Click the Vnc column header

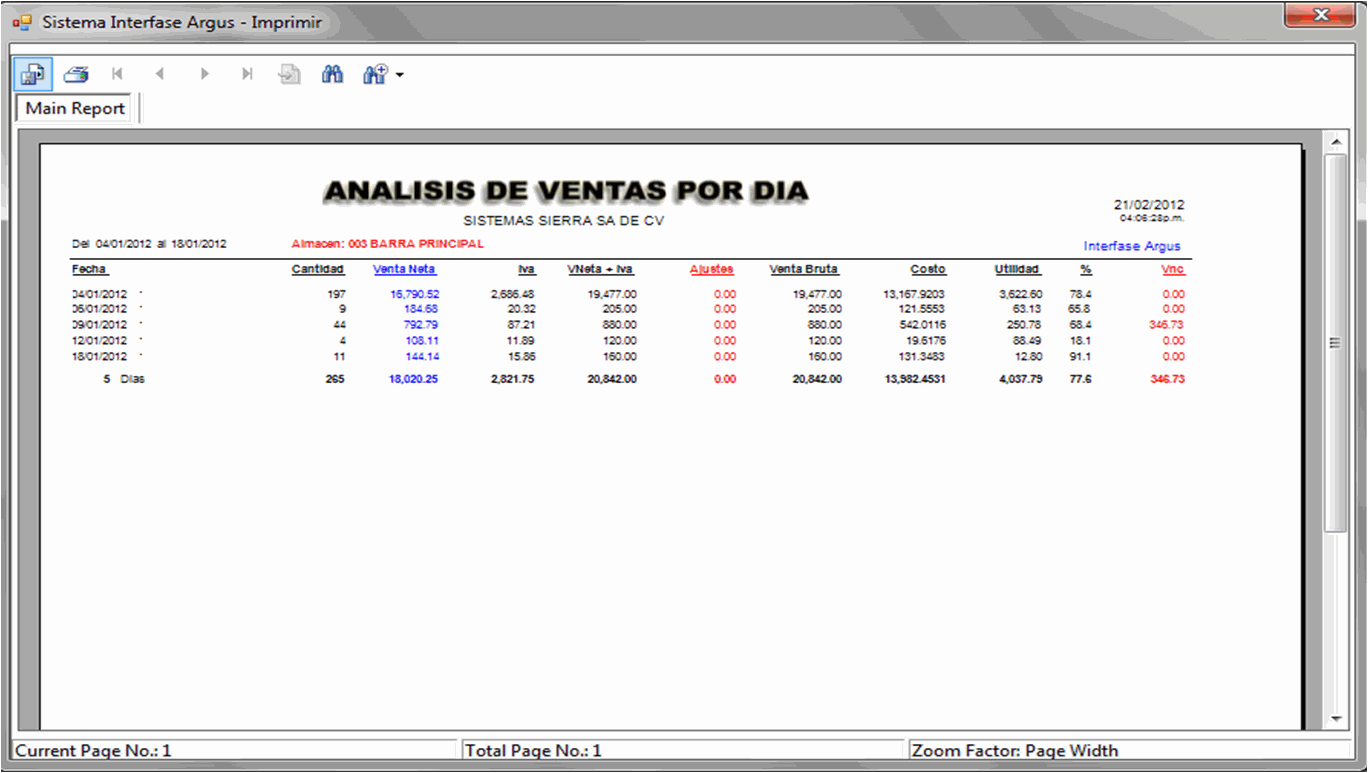coord(1172,269)
